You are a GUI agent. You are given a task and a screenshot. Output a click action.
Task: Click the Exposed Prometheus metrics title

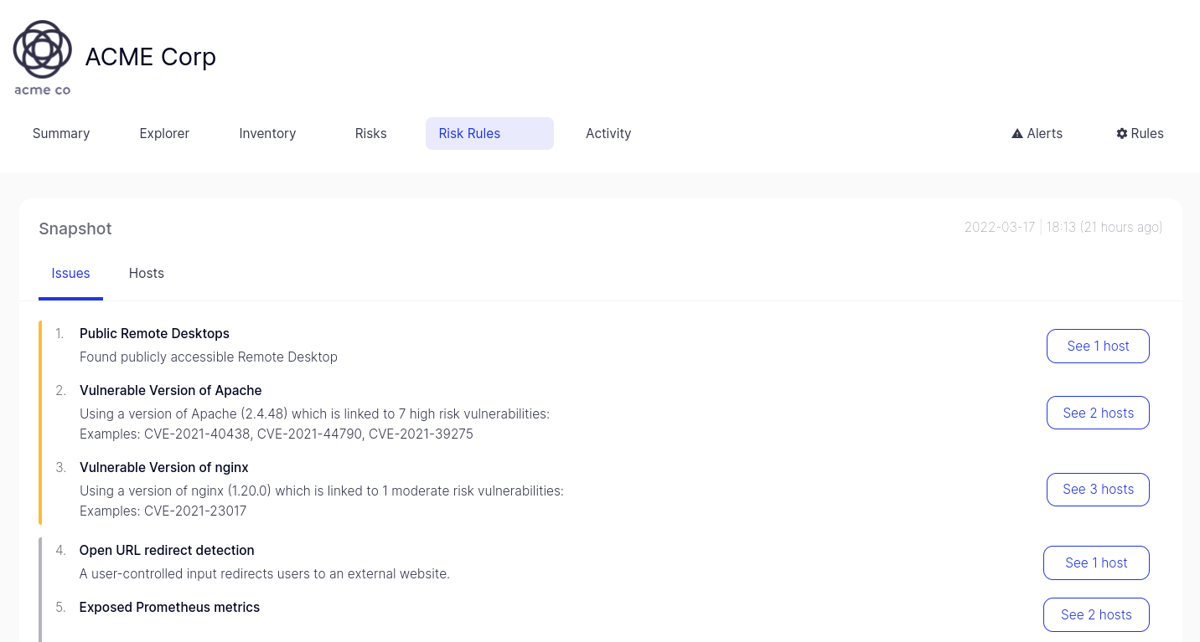tap(169, 607)
